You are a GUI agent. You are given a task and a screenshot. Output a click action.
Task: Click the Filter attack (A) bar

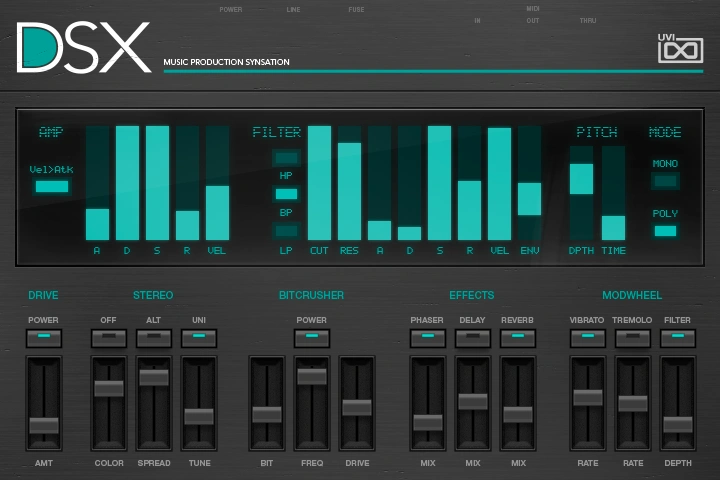coord(379,183)
